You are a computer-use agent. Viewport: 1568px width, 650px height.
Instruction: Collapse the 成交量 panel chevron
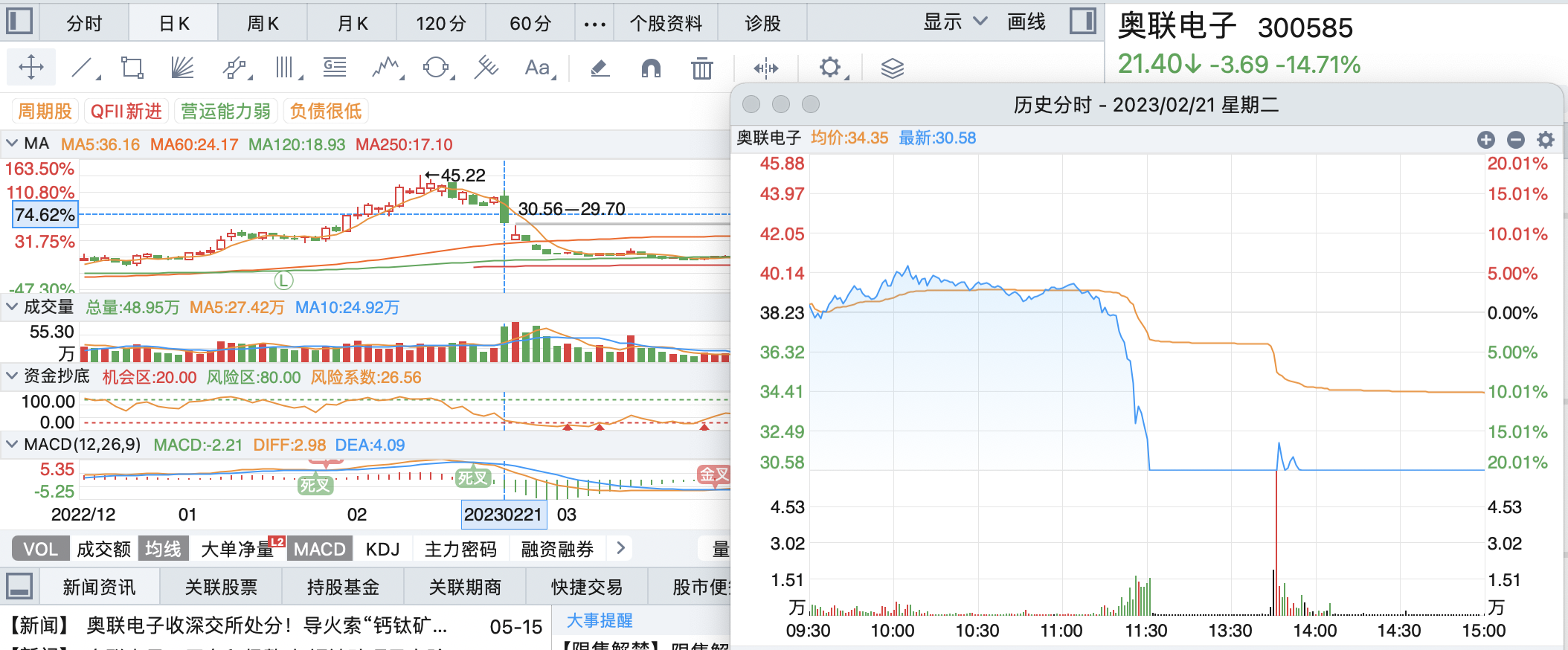pos(12,306)
